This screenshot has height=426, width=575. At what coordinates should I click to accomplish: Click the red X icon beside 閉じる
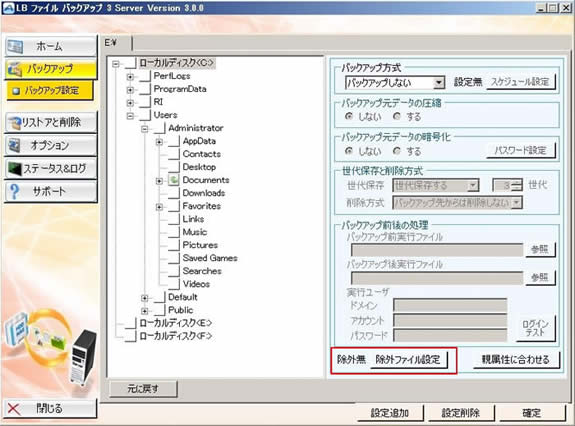14,409
